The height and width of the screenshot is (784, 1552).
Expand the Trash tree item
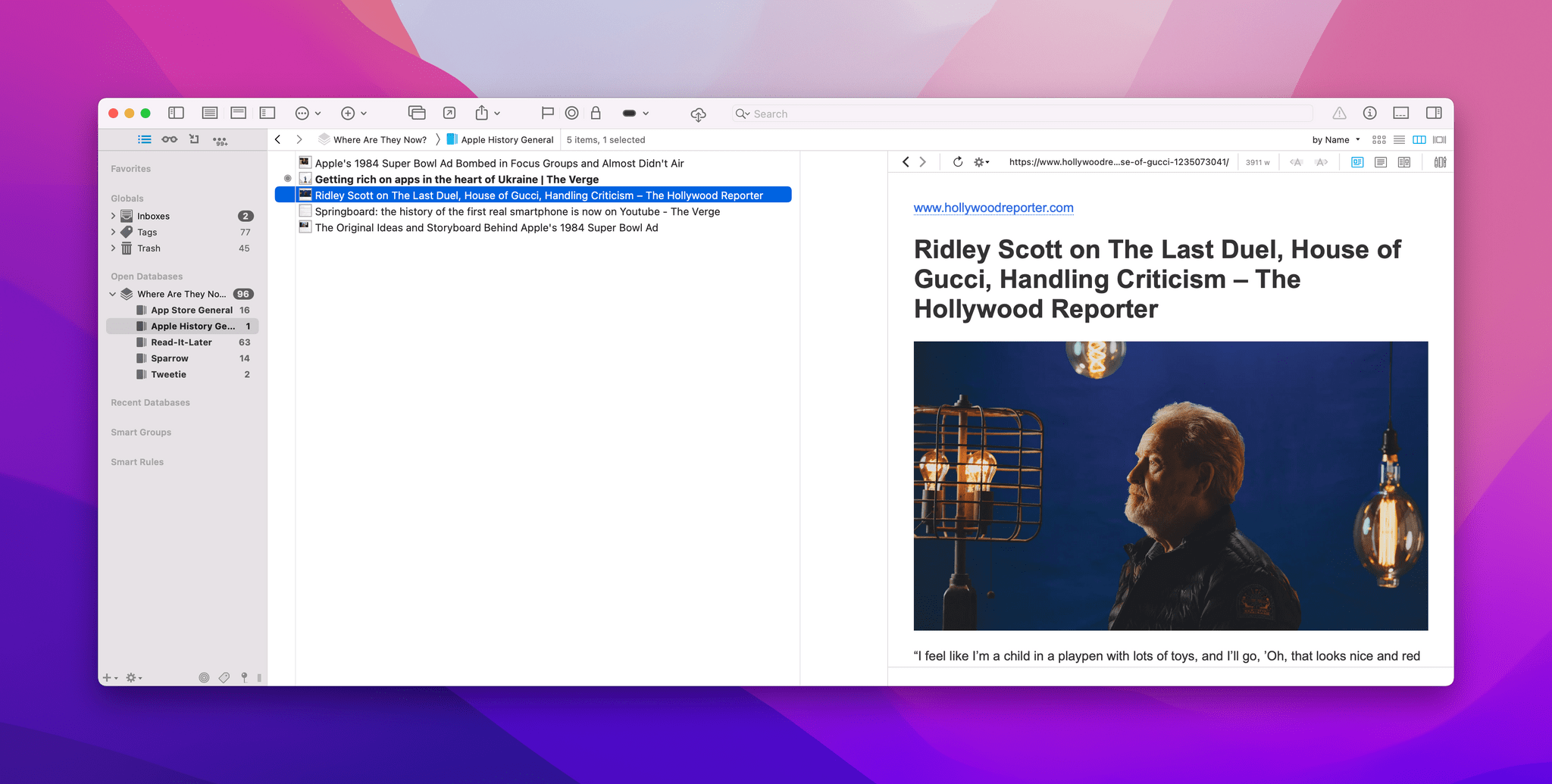tap(113, 248)
